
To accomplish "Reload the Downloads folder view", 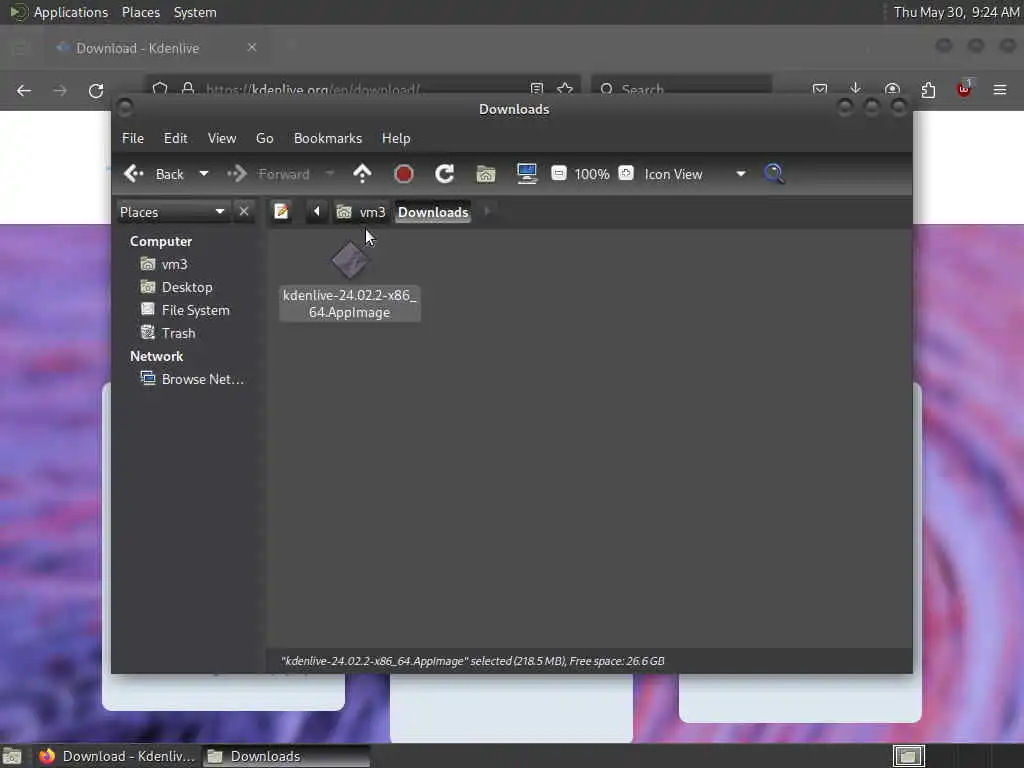I will (x=445, y=174).
